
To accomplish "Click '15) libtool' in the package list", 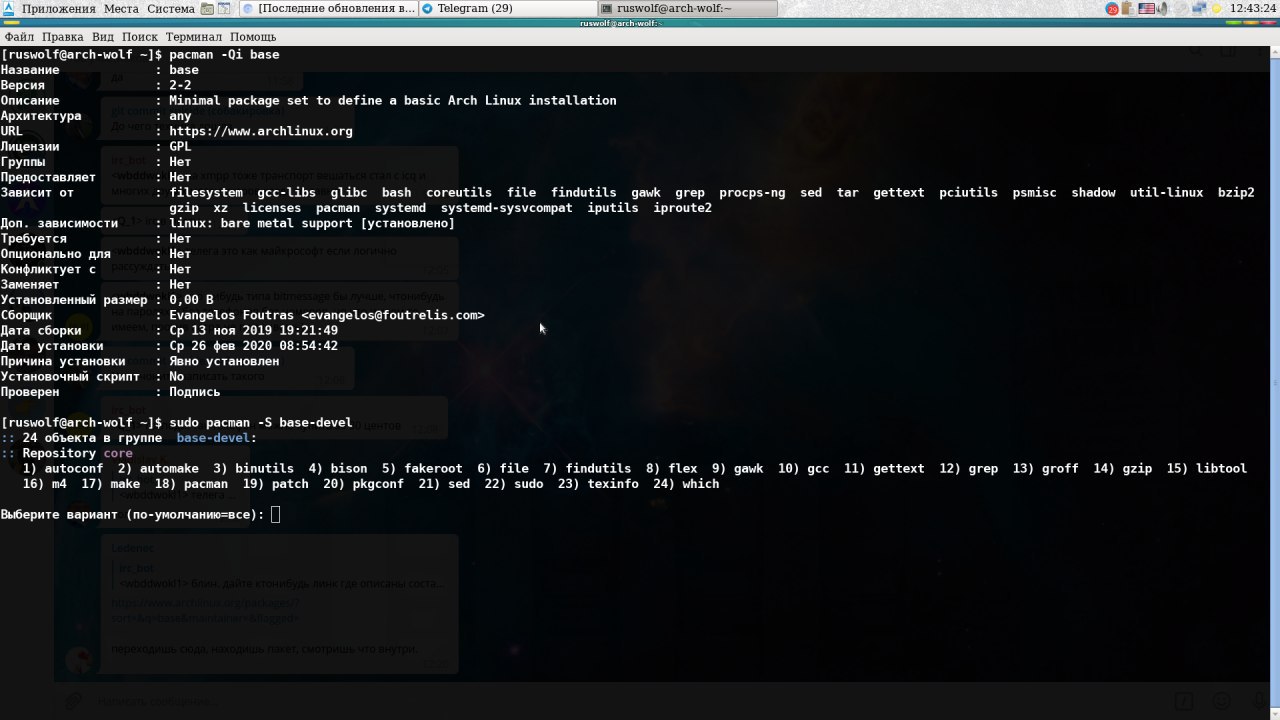I will pyautogui.click(x=1207, y=469).
